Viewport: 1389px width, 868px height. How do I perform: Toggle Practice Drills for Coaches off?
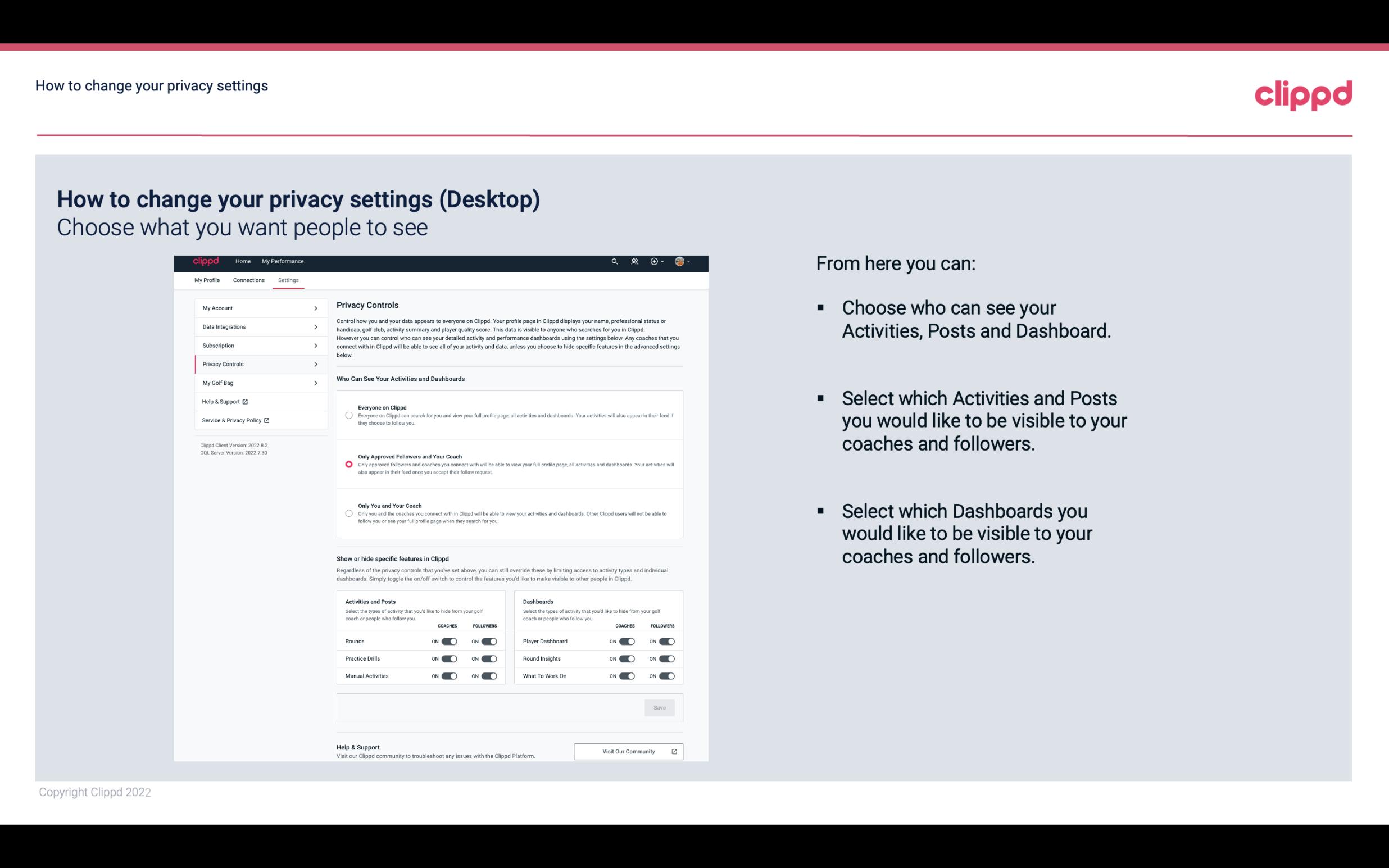click(449, 659)
